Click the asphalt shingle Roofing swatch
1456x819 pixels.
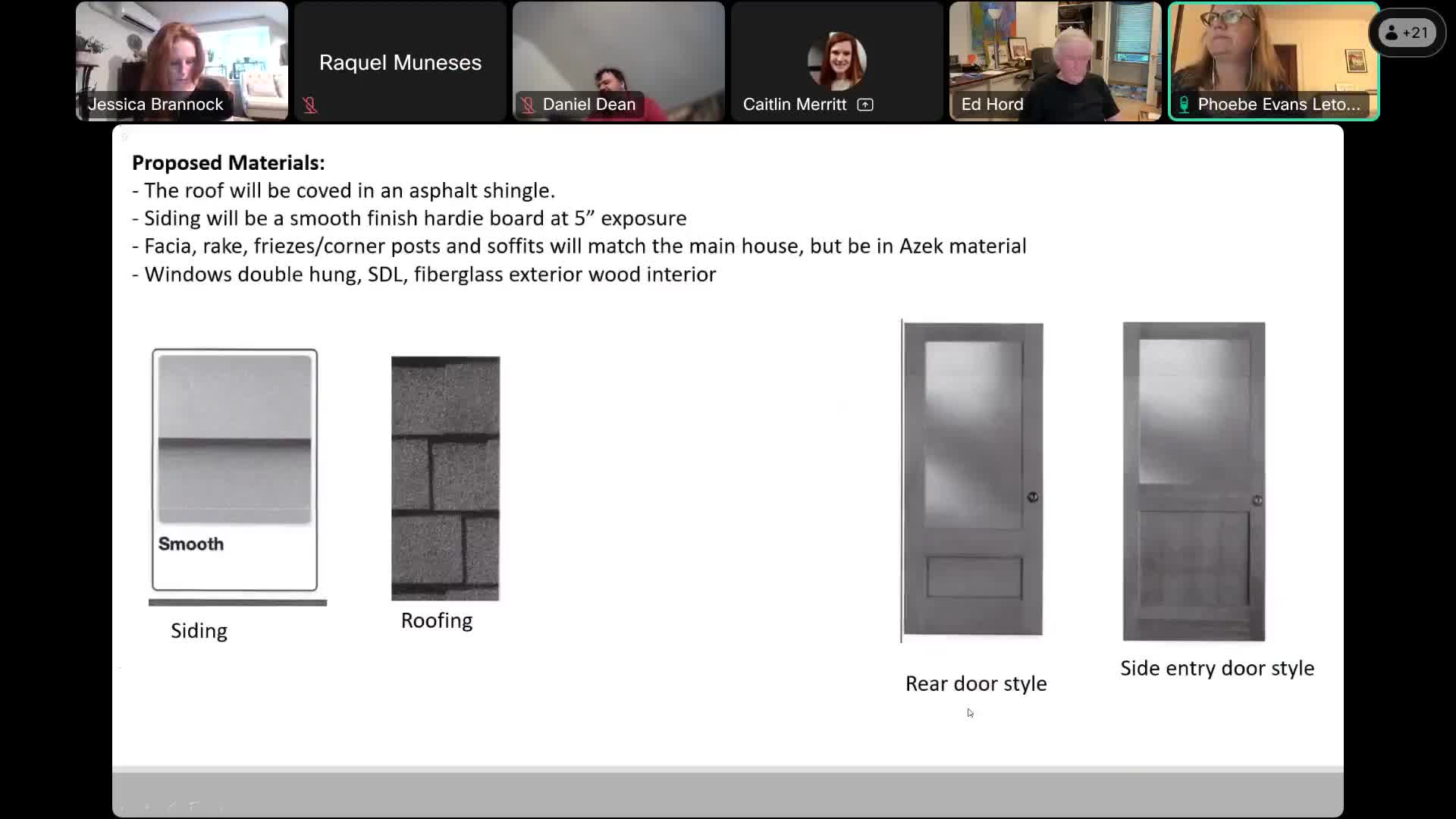(445, 478)
